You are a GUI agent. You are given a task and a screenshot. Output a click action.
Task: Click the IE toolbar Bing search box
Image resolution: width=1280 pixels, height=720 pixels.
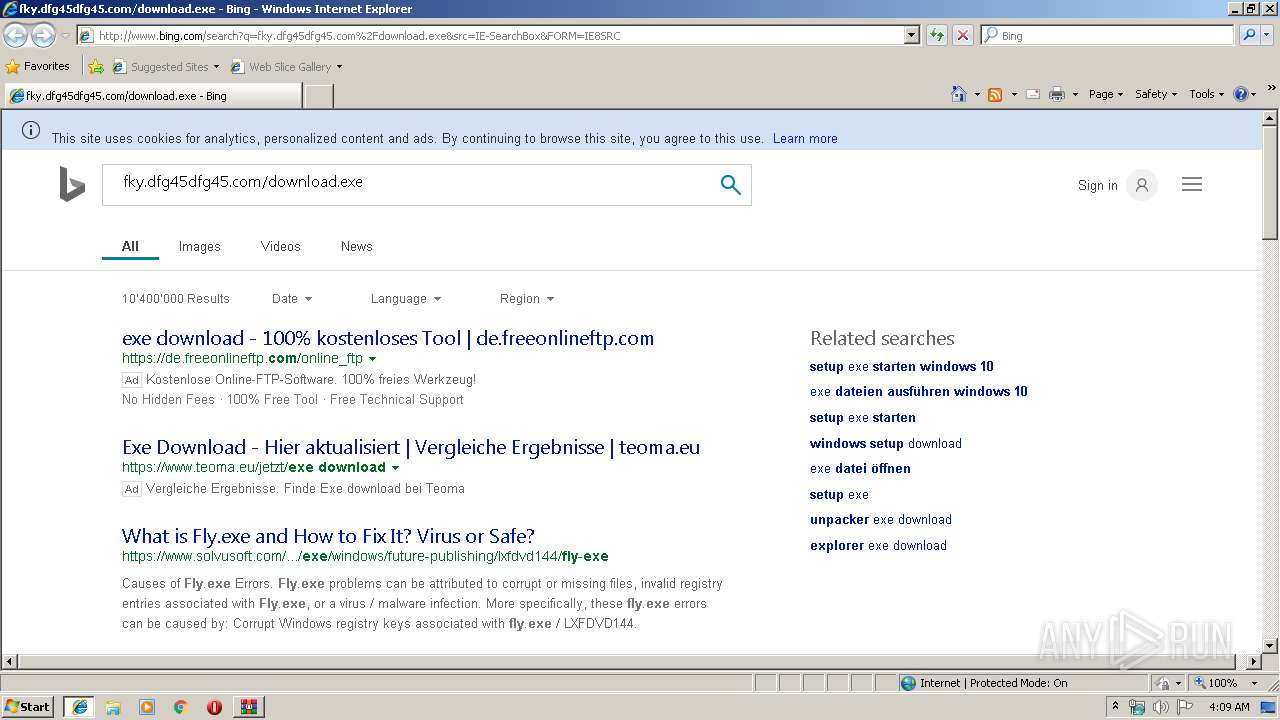[x=1107, y=35]
